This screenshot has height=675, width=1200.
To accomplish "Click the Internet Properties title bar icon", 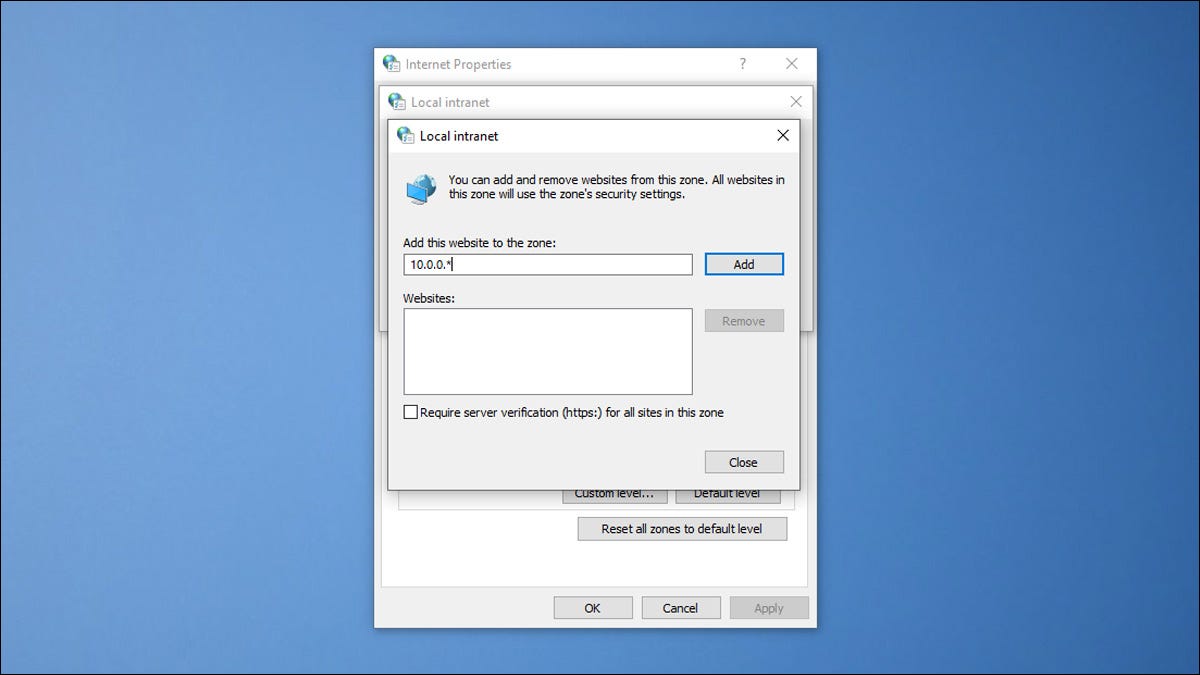I will 391,64.
